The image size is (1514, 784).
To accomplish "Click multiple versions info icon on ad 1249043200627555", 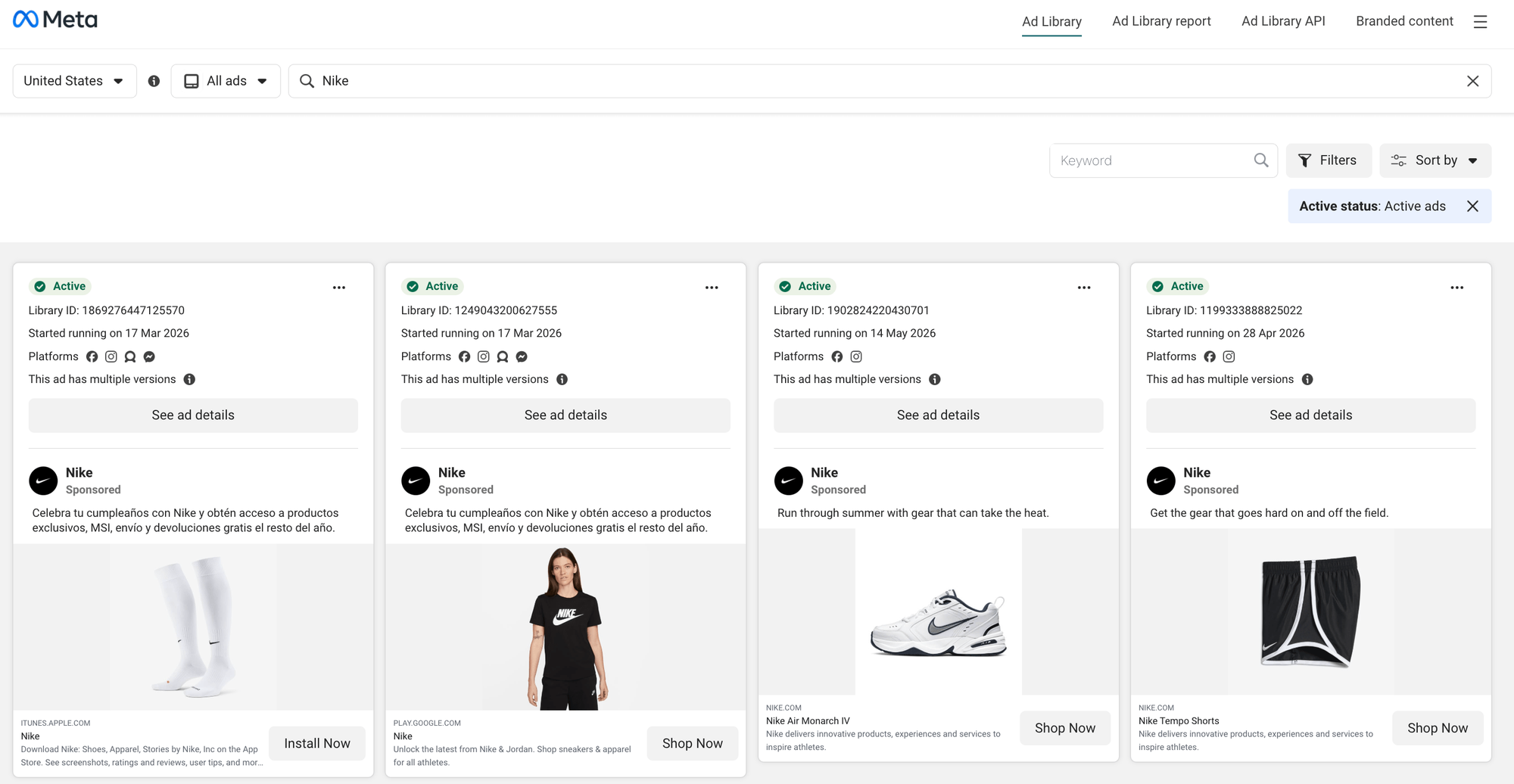I will [562, 379].
